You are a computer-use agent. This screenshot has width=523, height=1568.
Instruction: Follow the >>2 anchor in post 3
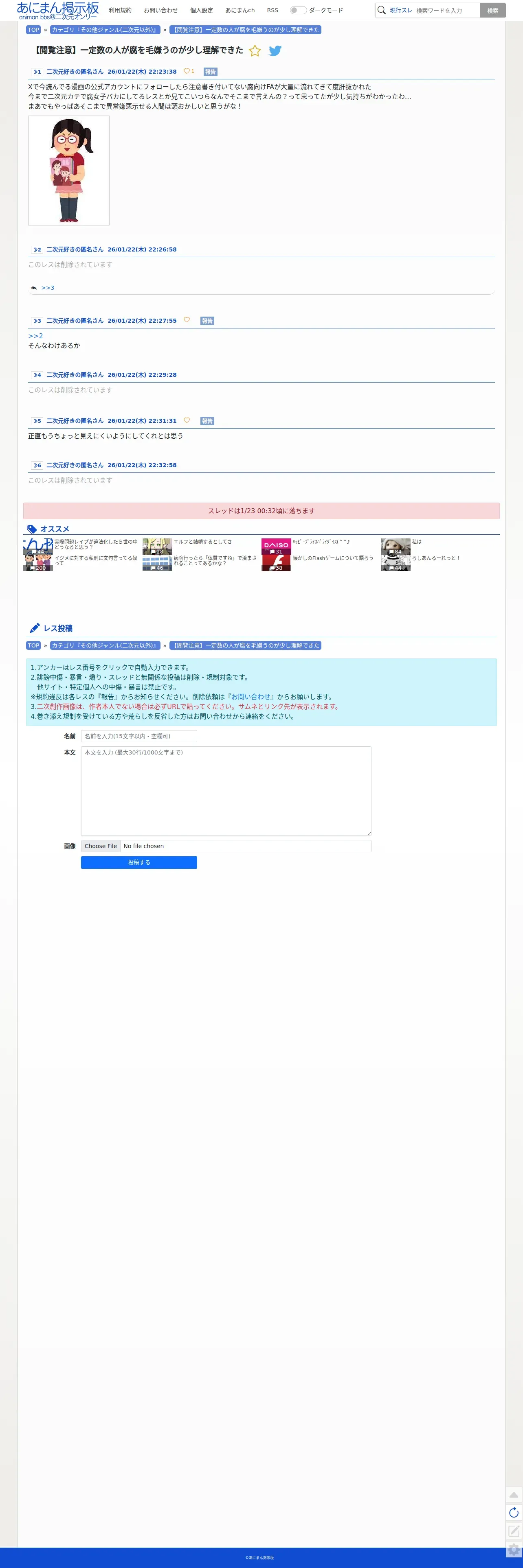coord(35,336)
